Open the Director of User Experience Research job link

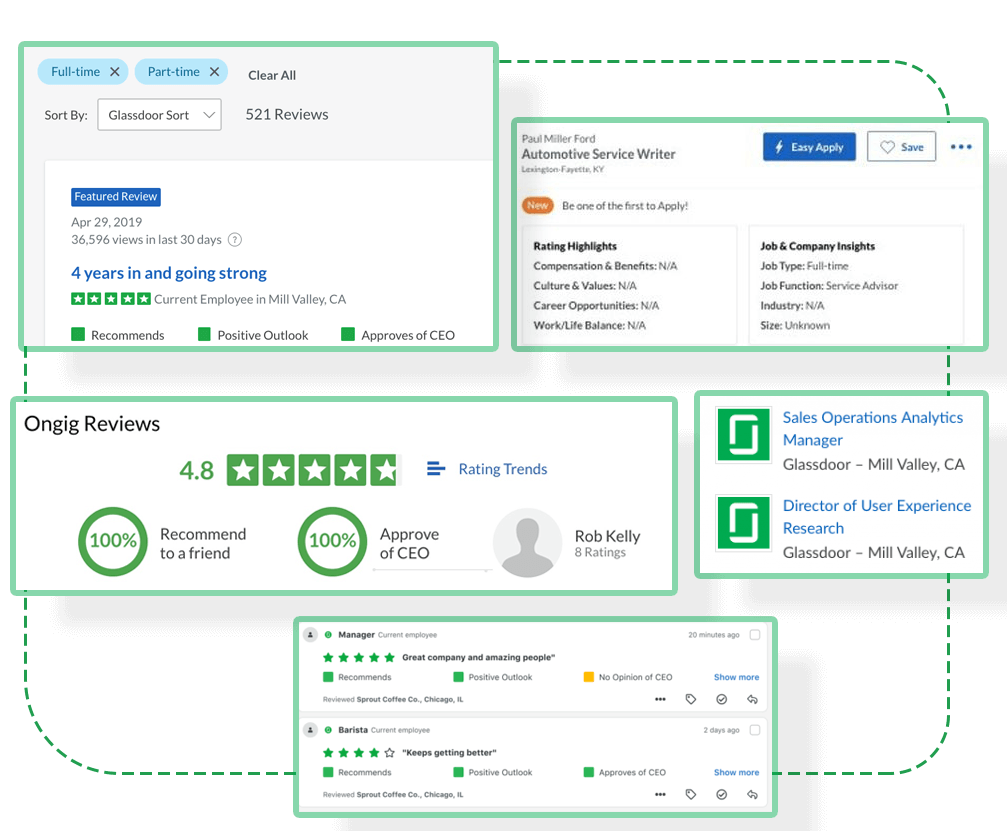click(x=877, y=516)
